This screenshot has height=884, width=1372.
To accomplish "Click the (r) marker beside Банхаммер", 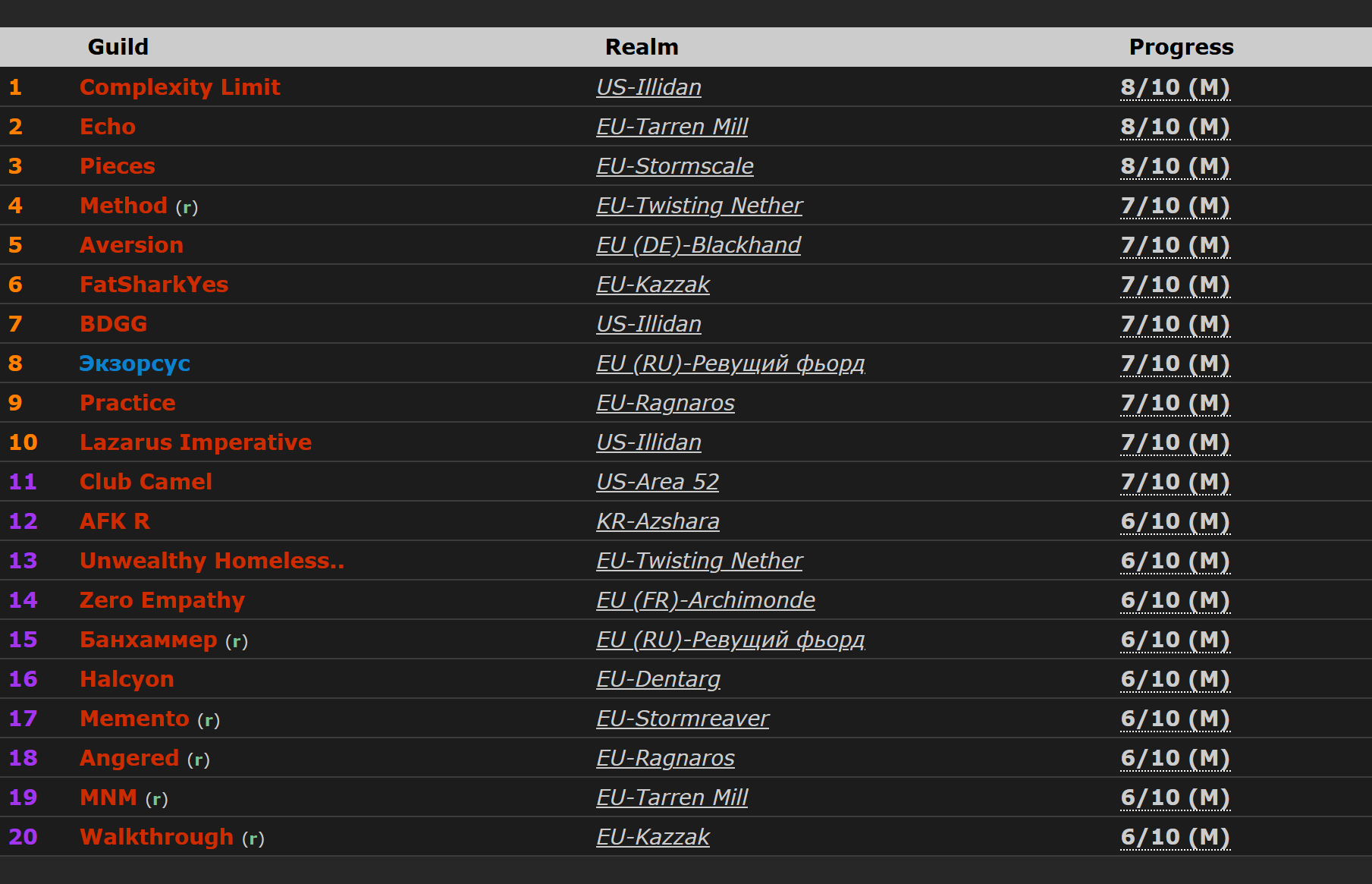I will coord(237,641).
